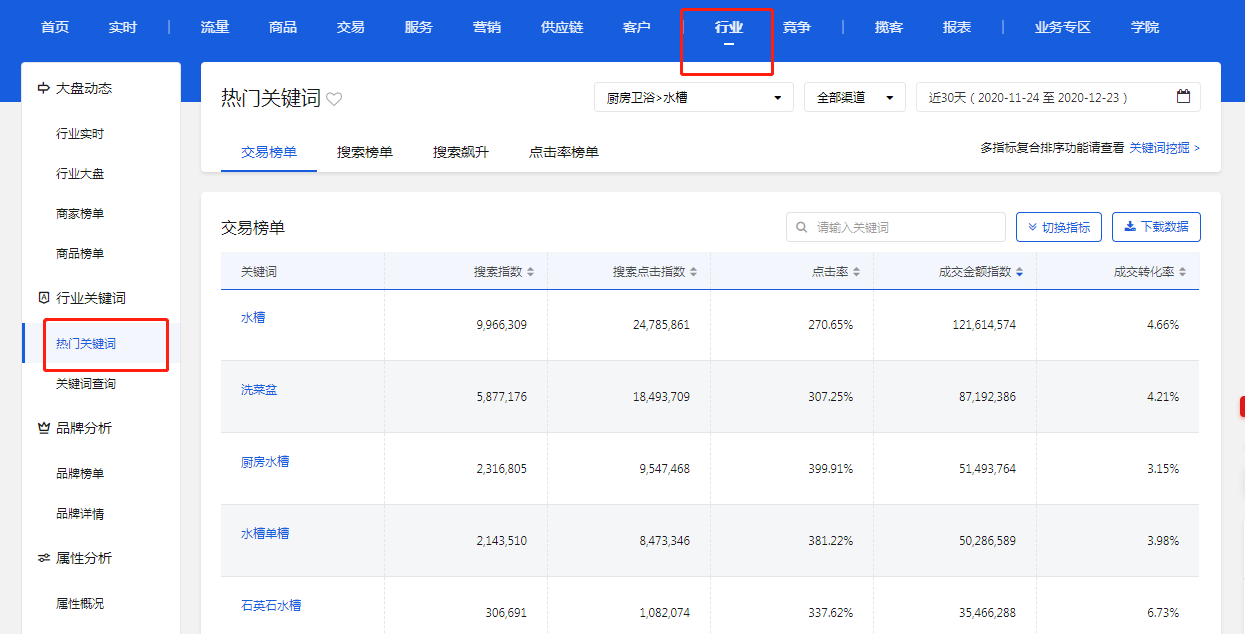Open 关键词查询 in the sidebar
This screenshot has width=1245, height=634.
tap(86, 384)
